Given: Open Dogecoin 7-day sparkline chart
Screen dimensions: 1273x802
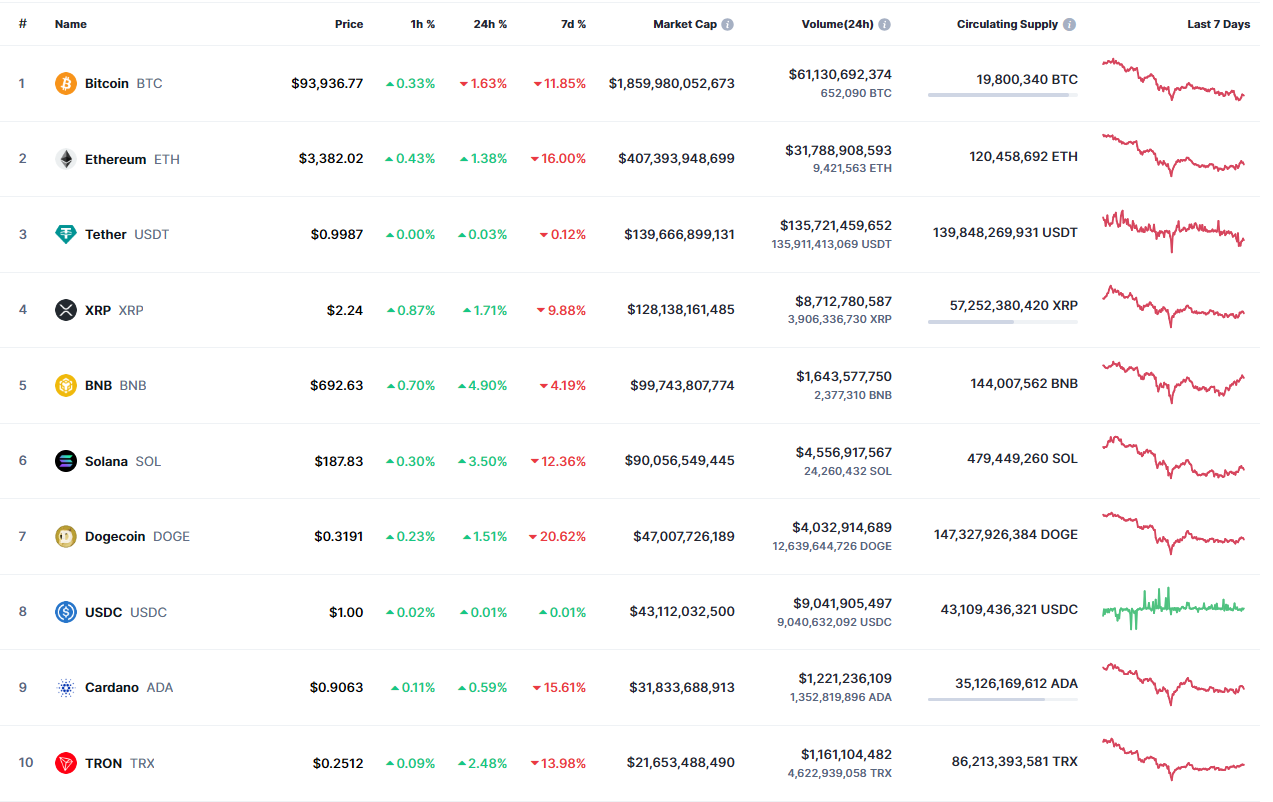Looking at the screenshot, I should coord(1174,533).
